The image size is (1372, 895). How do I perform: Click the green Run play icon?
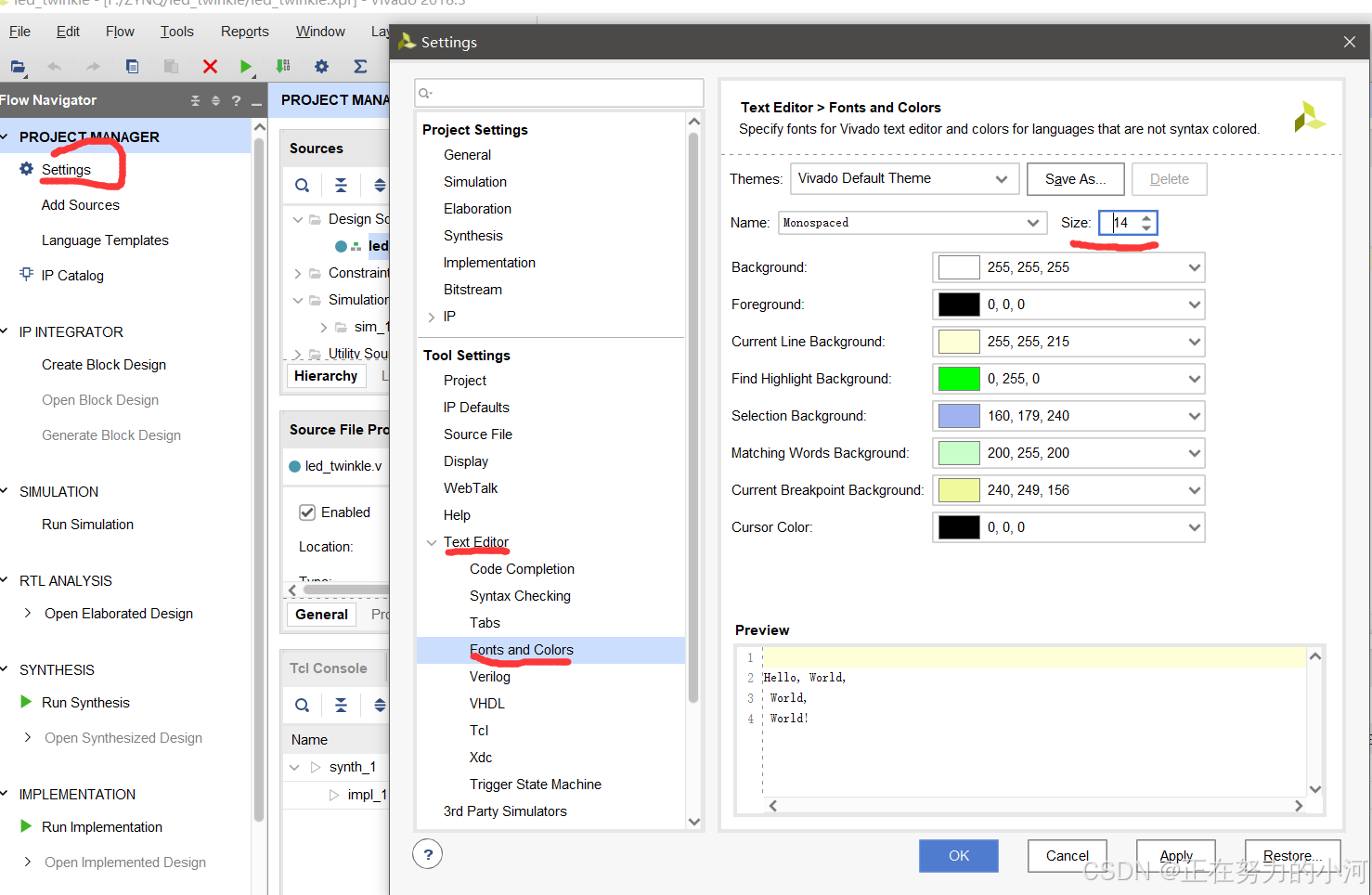246,66
